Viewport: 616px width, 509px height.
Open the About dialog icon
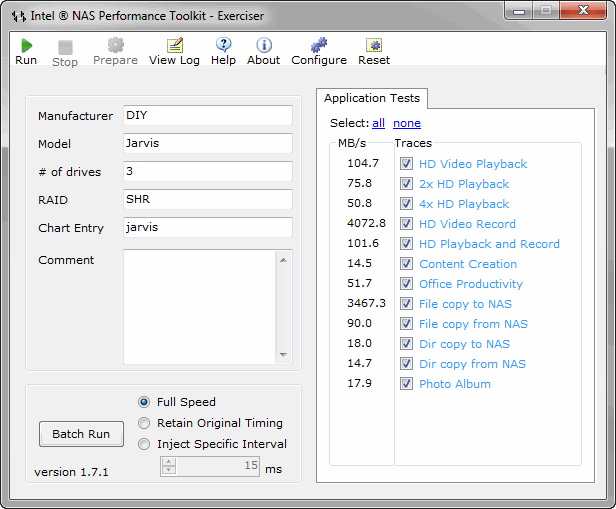(x=264, y=46)
